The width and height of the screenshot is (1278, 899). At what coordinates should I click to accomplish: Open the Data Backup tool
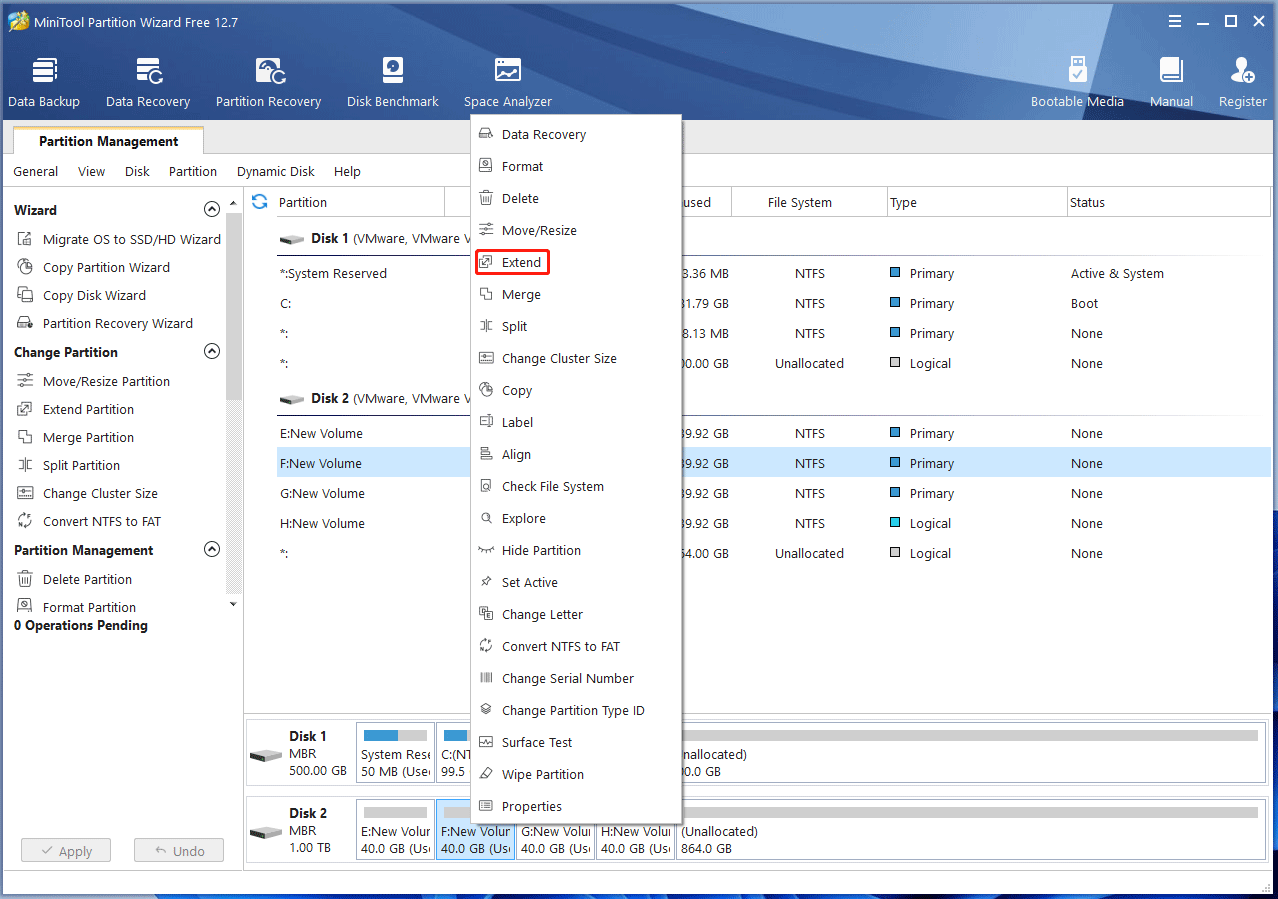coord(44,82)
